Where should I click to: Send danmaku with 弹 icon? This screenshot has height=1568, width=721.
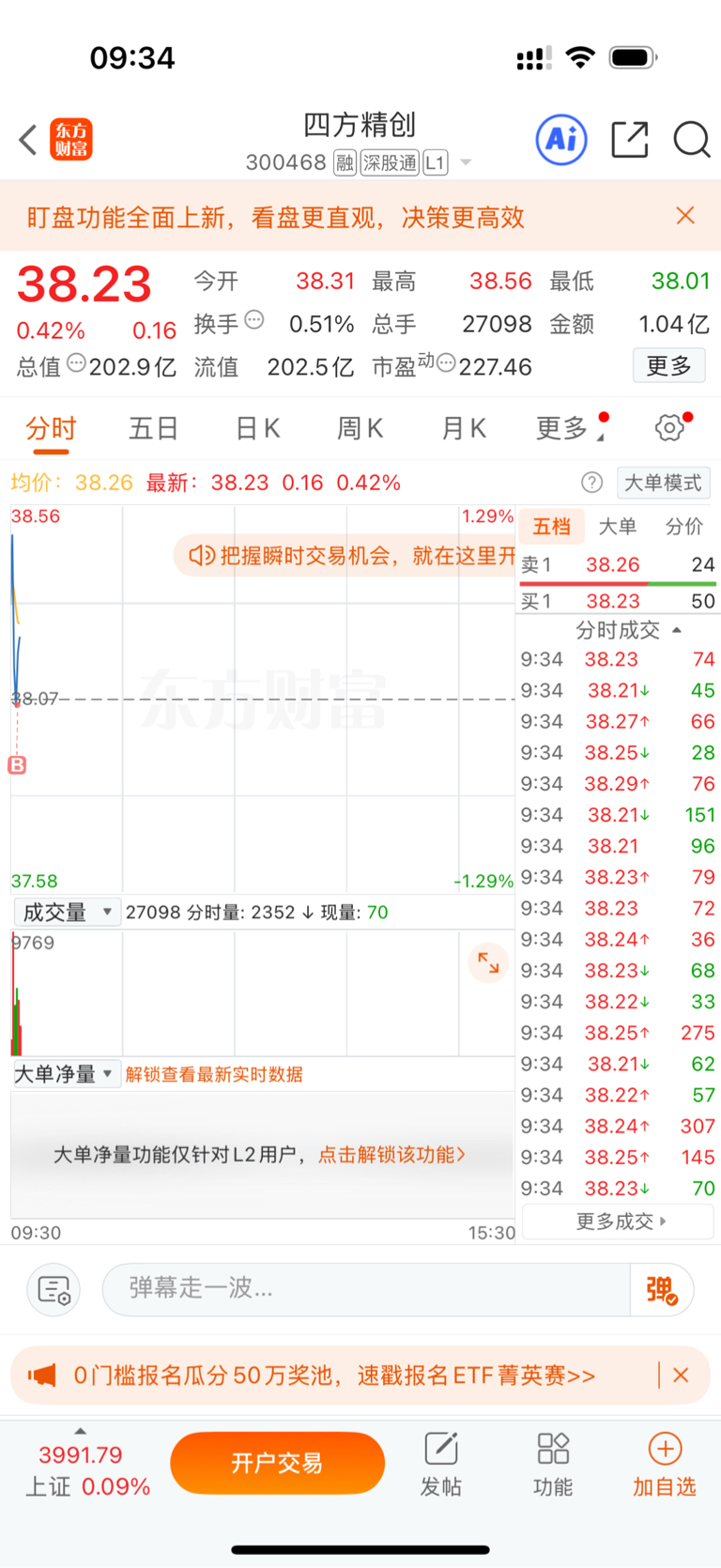coord(662,1290)
